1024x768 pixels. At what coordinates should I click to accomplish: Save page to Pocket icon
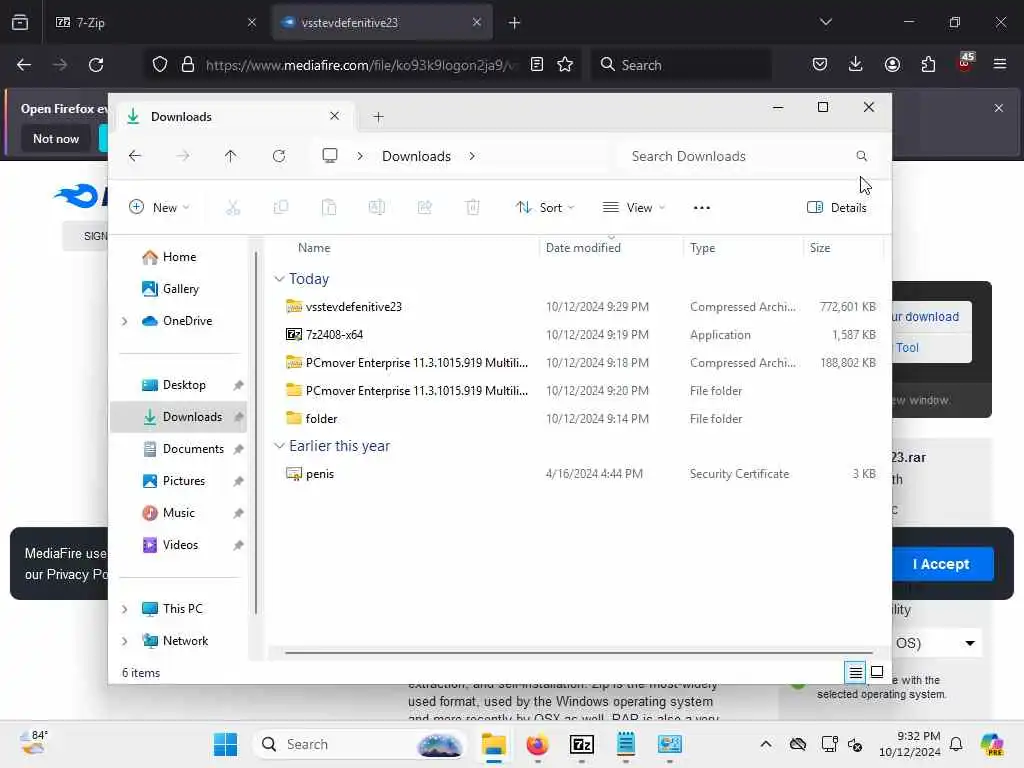click(x=820, y=65)
